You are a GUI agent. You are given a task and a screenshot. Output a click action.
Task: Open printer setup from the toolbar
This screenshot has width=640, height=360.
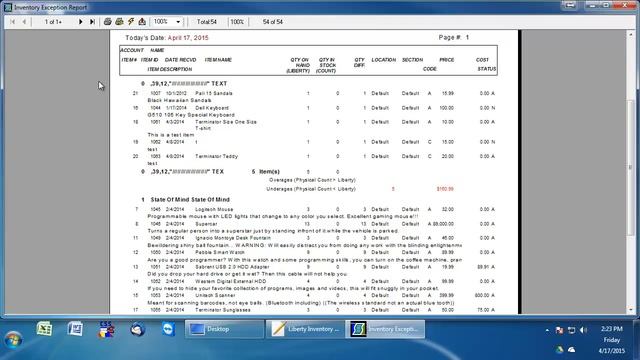pyautogui.click(x=119, y=22)
